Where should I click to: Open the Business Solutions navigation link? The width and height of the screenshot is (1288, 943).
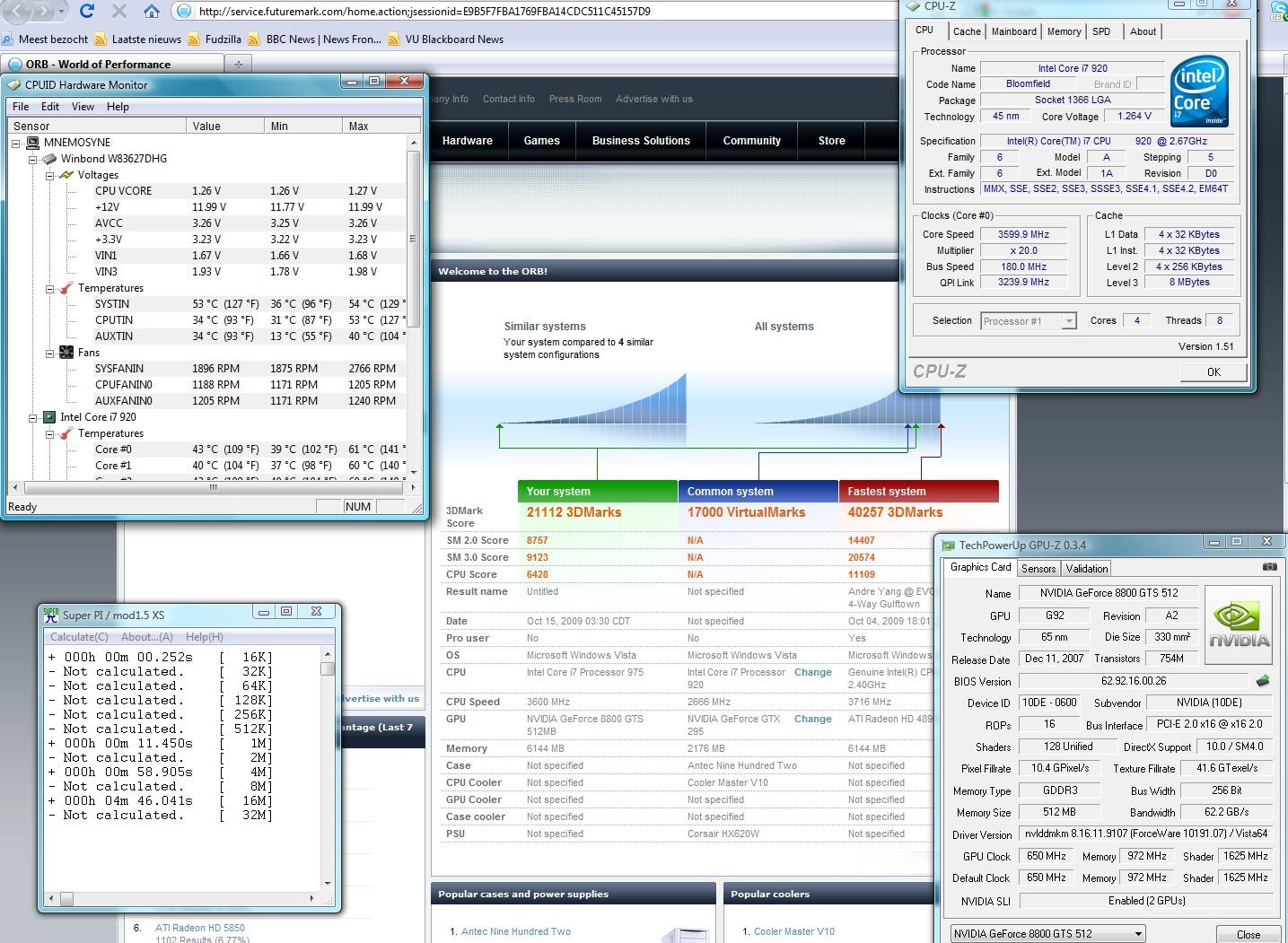(x=641, y=141)
